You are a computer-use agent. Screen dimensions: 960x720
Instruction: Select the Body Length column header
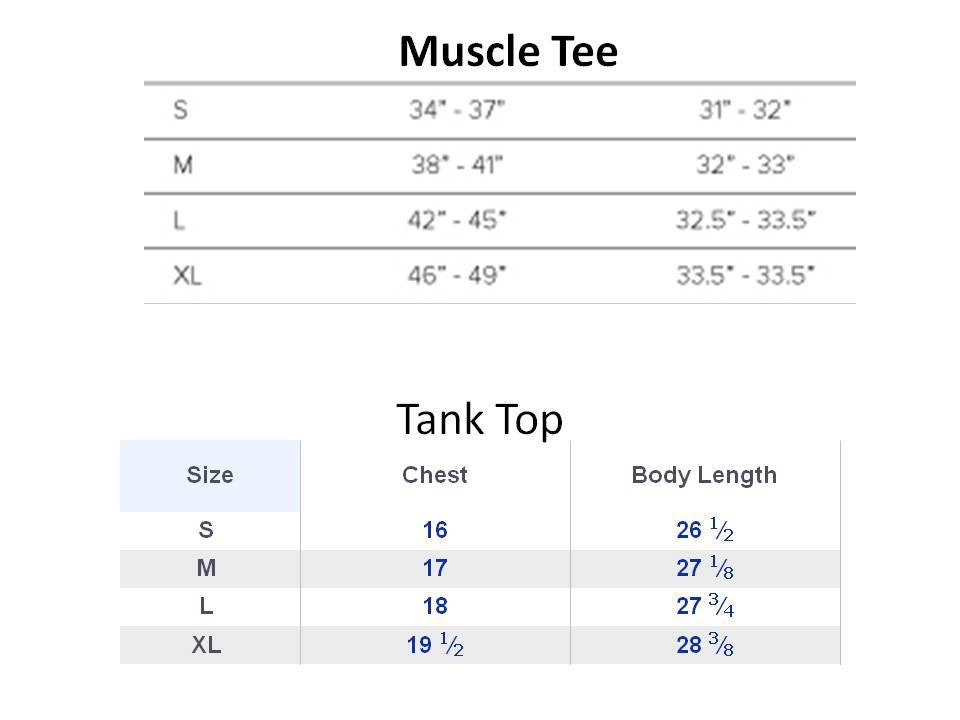pyautogui.click(x=704, y=475)
